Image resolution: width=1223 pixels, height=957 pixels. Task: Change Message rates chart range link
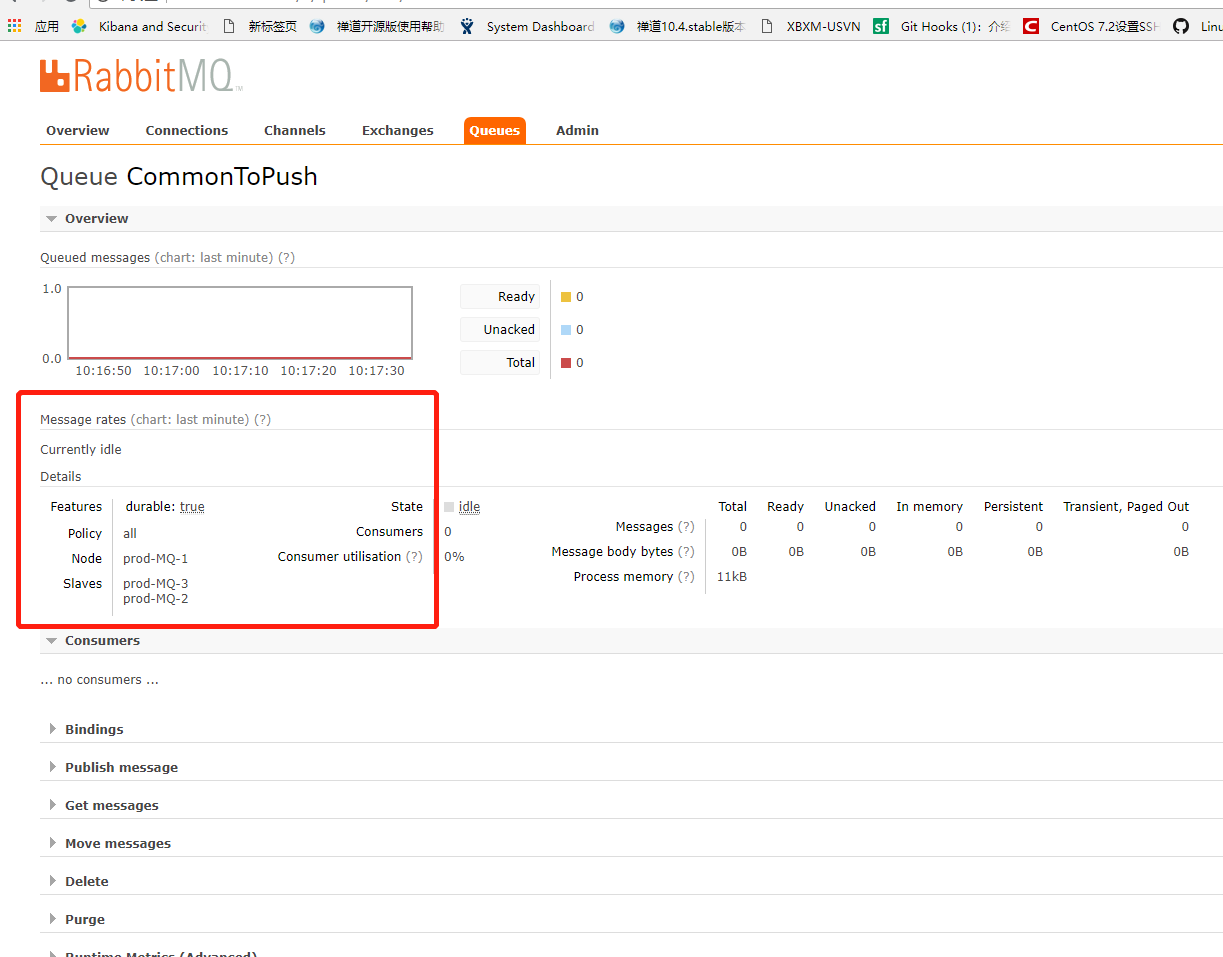point(190,419)
